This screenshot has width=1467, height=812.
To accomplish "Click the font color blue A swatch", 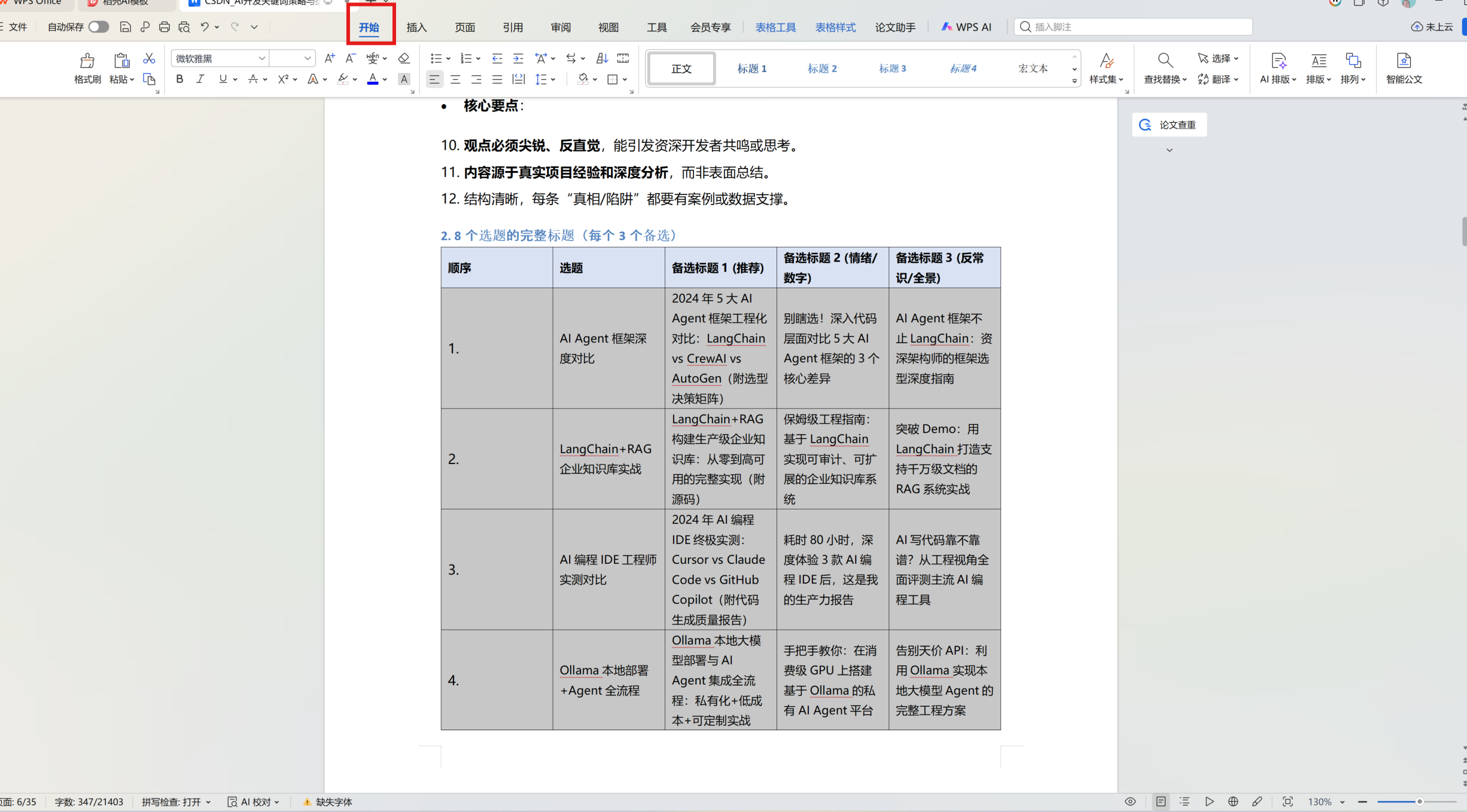I will 373,79.
